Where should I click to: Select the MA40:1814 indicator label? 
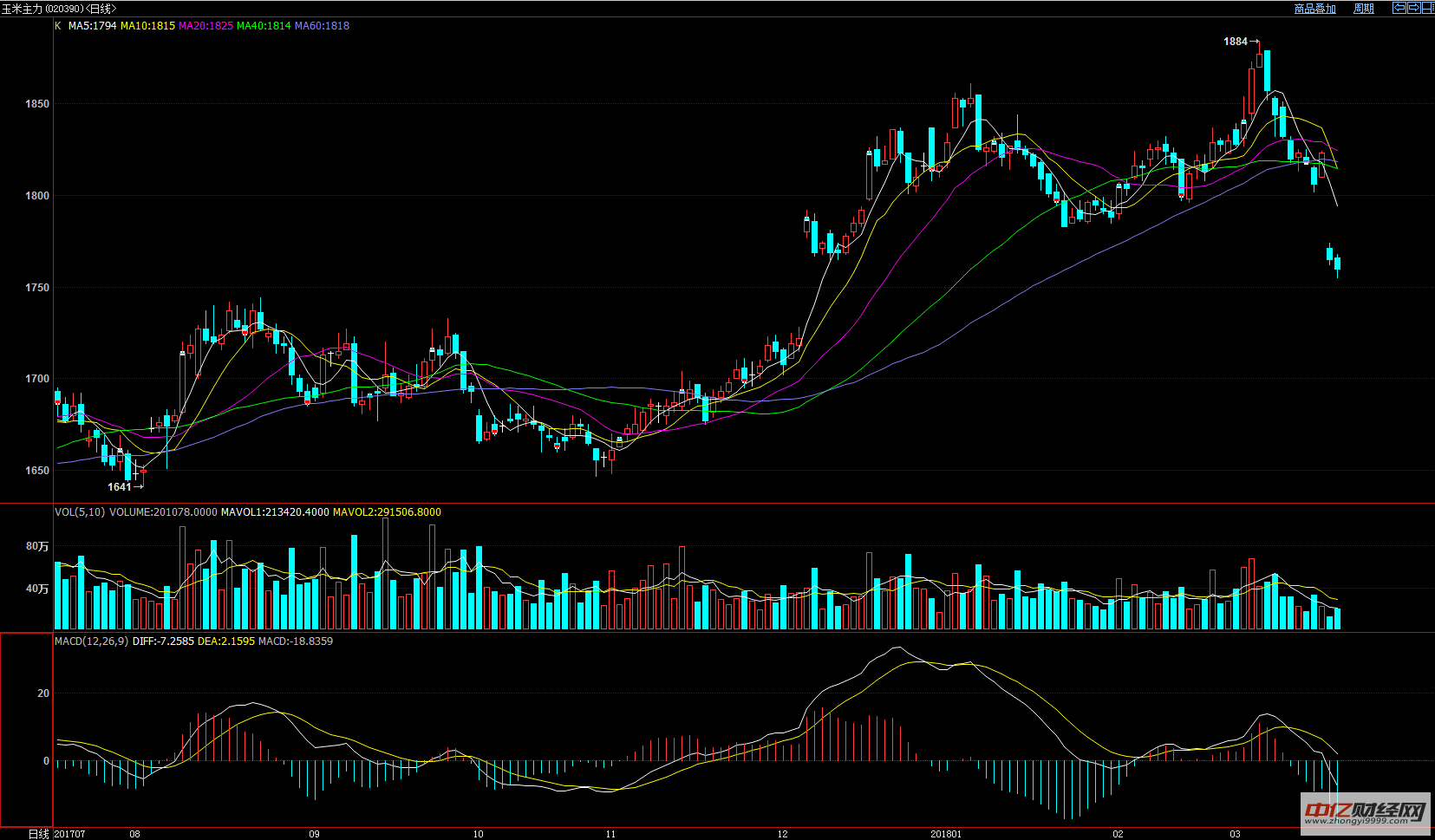(x=264, y=26)
